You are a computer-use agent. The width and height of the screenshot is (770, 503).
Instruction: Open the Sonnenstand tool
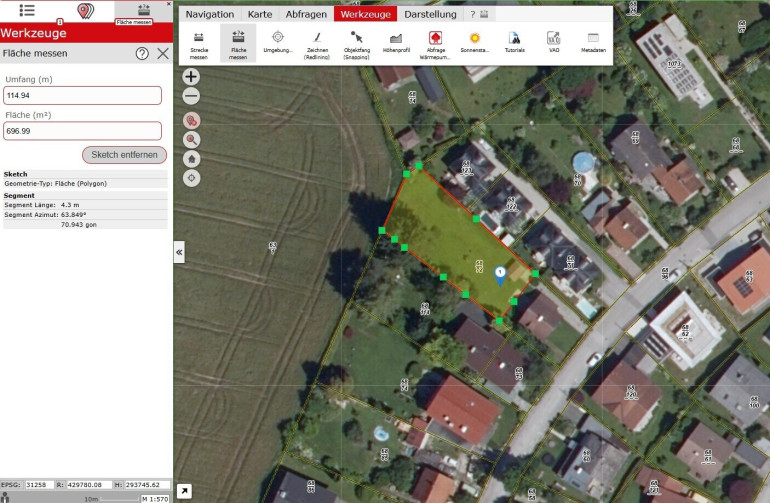(475, 43)
